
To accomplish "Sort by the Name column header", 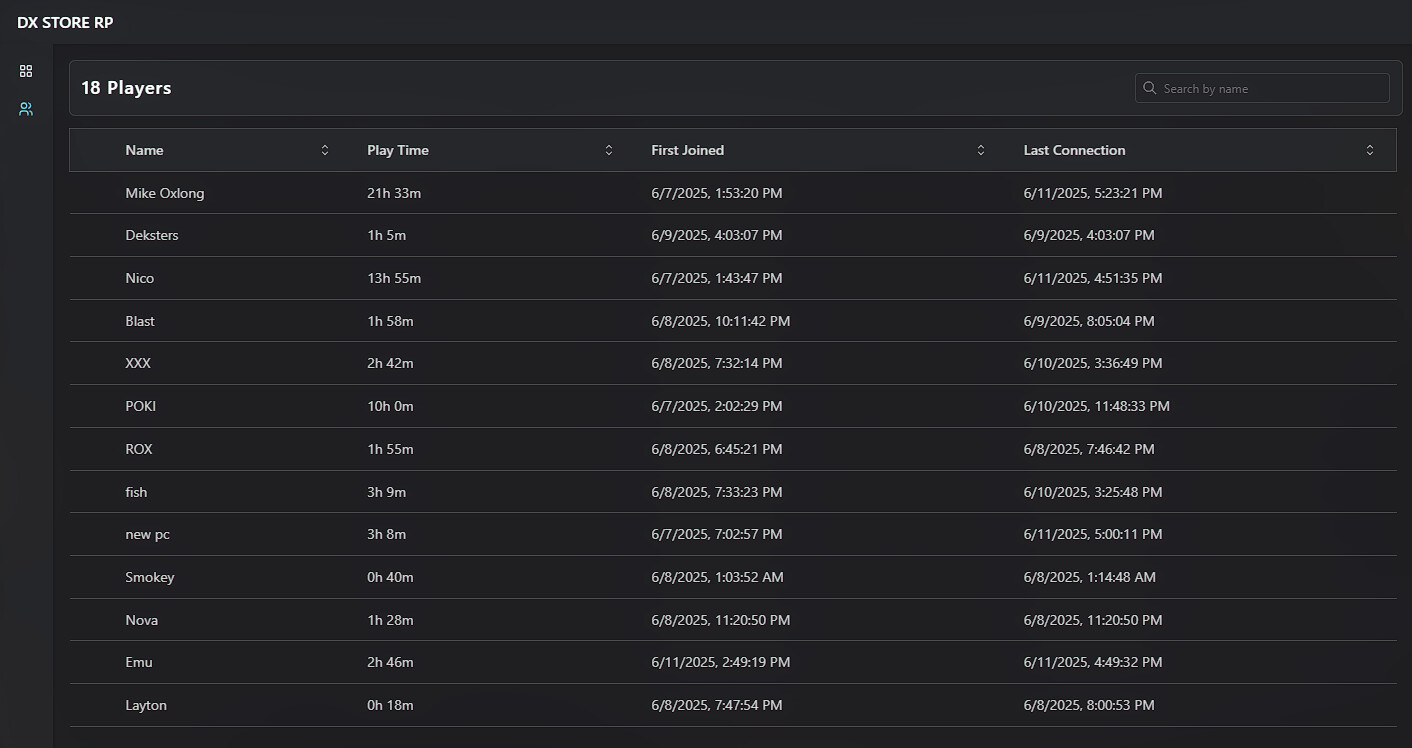I will point(144,150).
